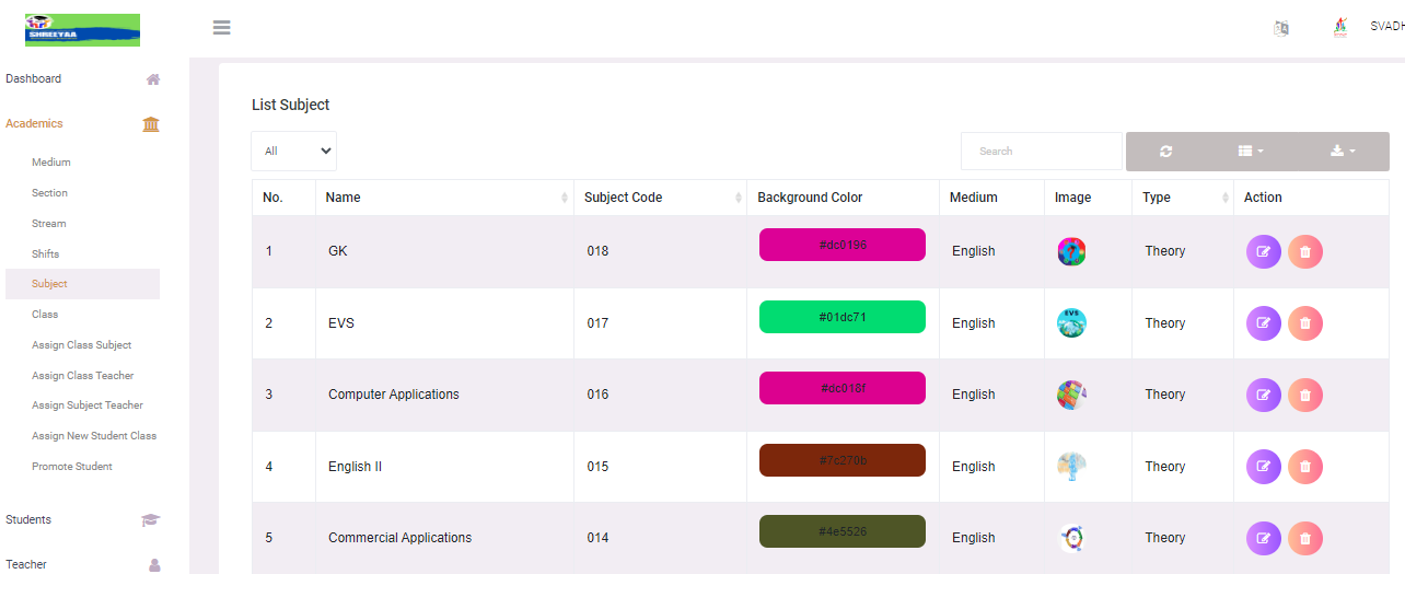Screen dimensions: 1414x599
Task: Edit the Computer Applications subject
Action: pyautogui.click(x=1263, y=395)
